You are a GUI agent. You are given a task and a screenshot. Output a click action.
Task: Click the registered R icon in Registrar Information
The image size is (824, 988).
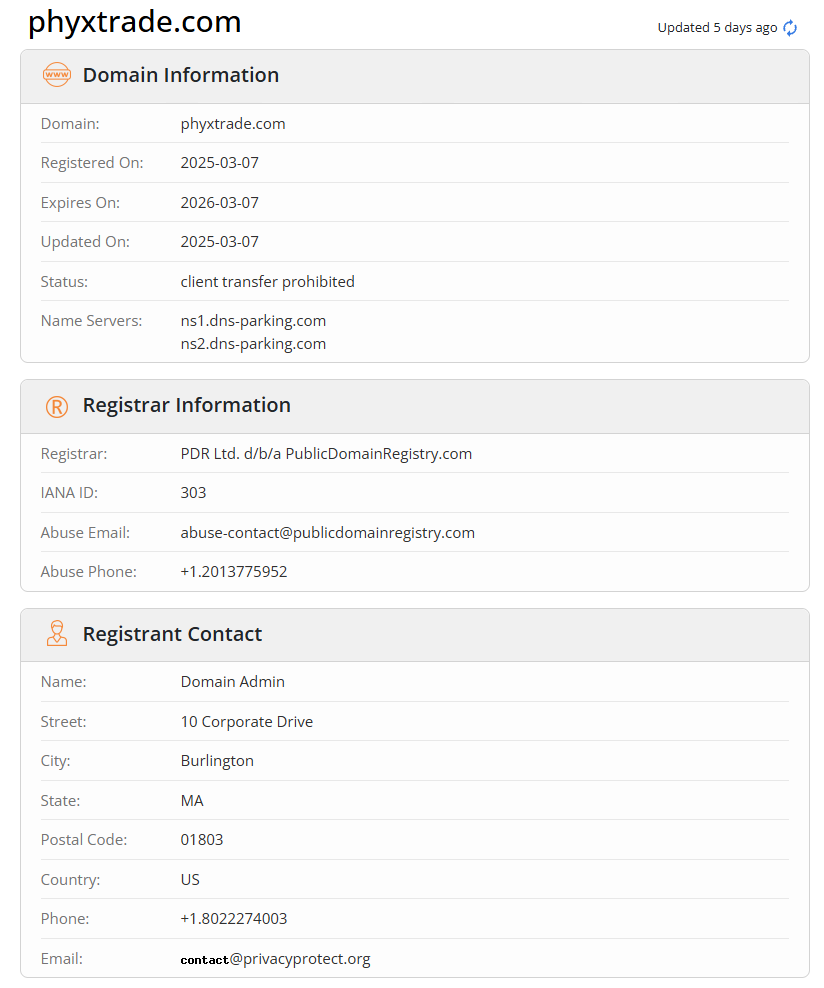coord(57,406)
